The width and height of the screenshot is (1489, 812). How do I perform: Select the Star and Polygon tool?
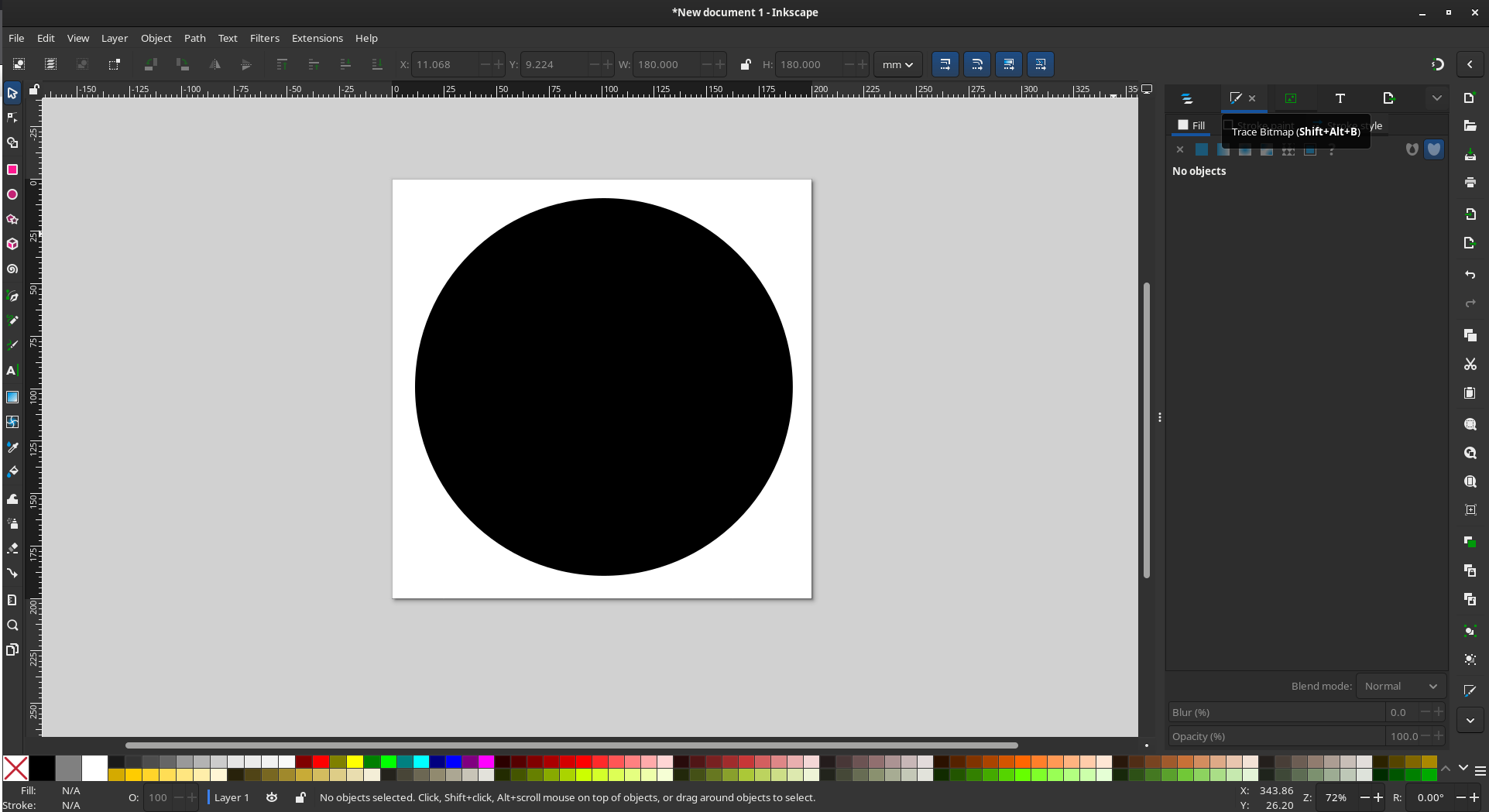click(12, 219)
